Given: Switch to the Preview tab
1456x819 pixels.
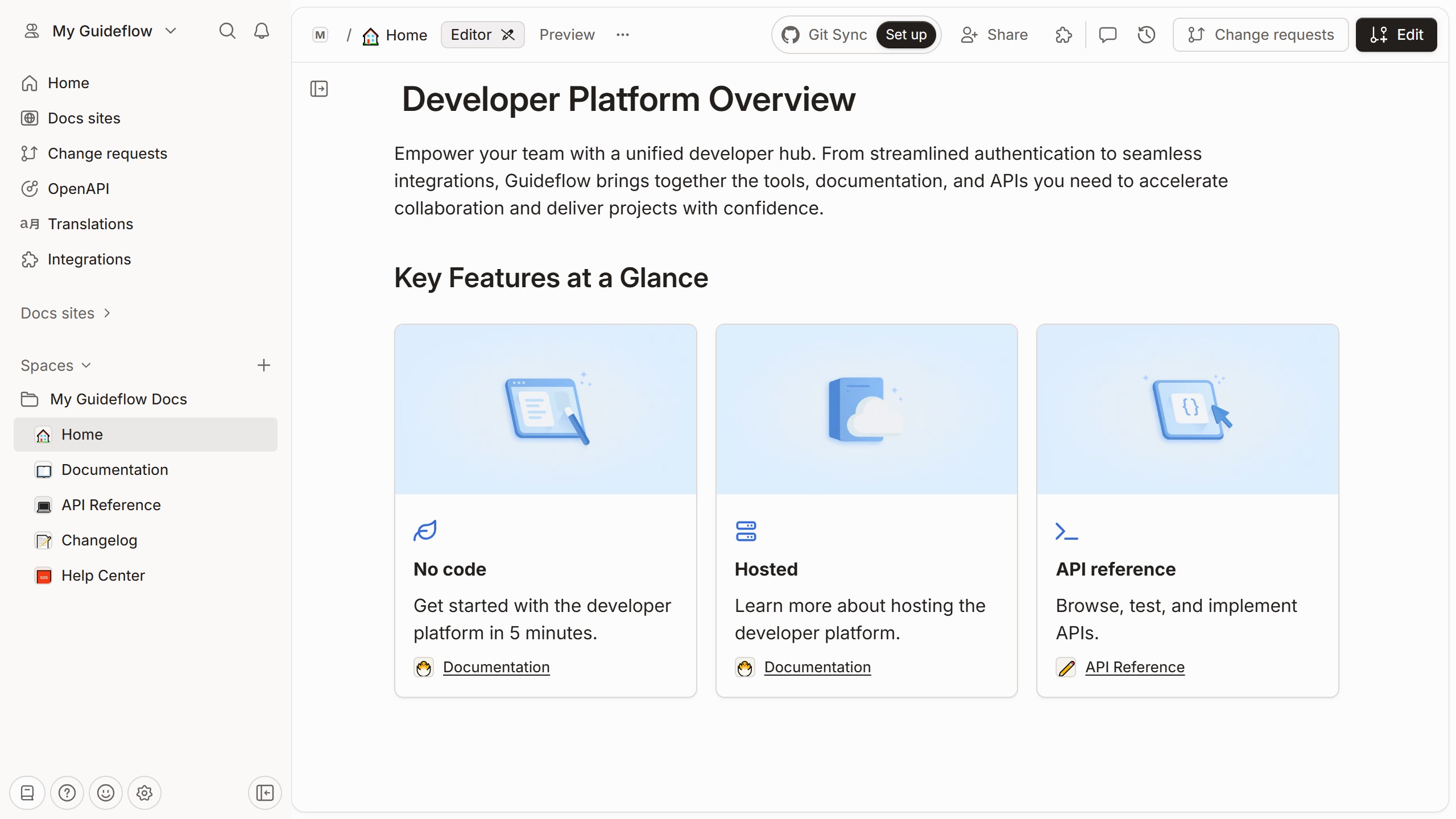Looking at the screenshot, I should point(567,35).
